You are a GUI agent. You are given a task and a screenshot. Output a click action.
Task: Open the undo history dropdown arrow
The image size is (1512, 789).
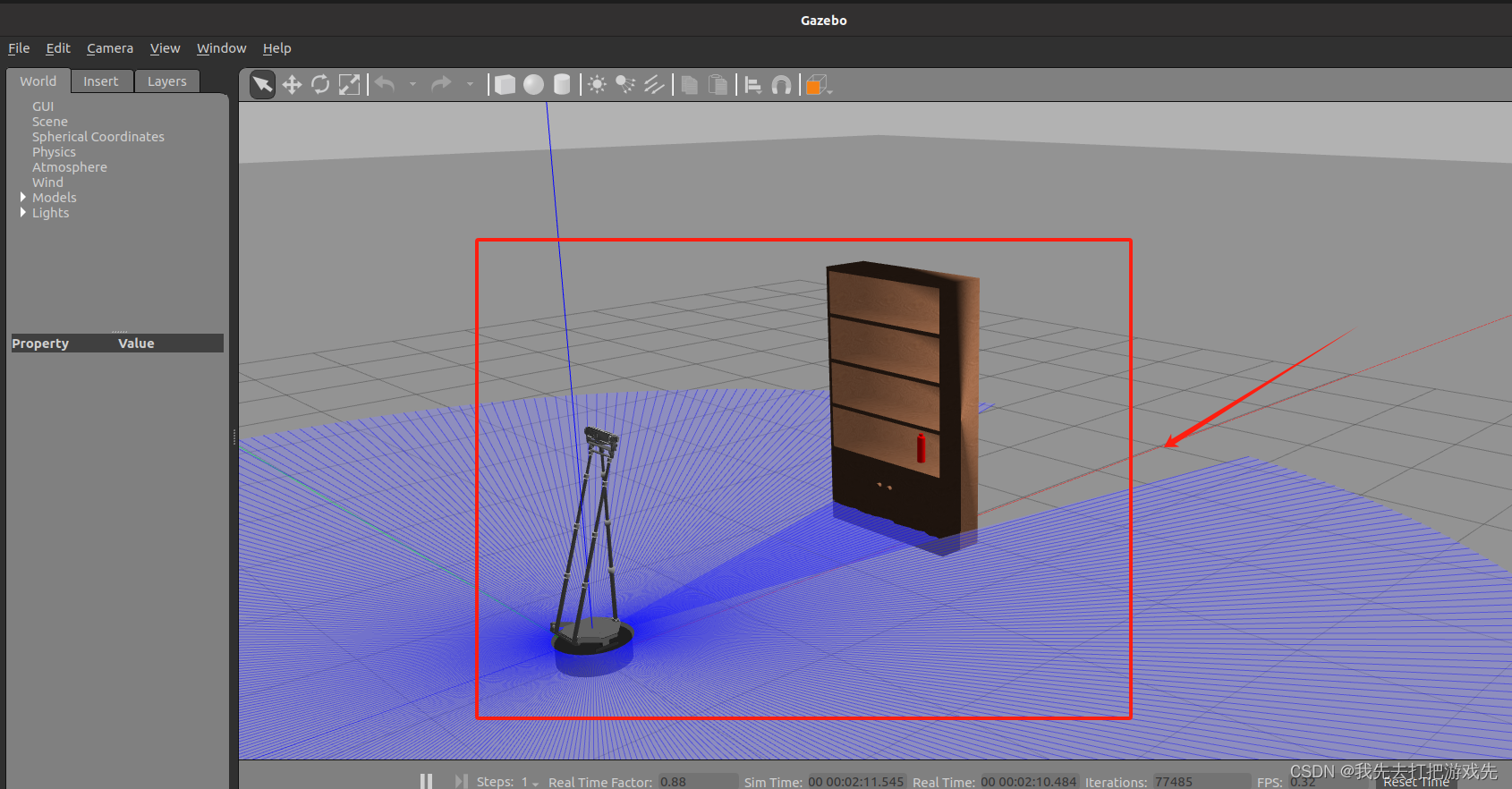coord(412,84)
